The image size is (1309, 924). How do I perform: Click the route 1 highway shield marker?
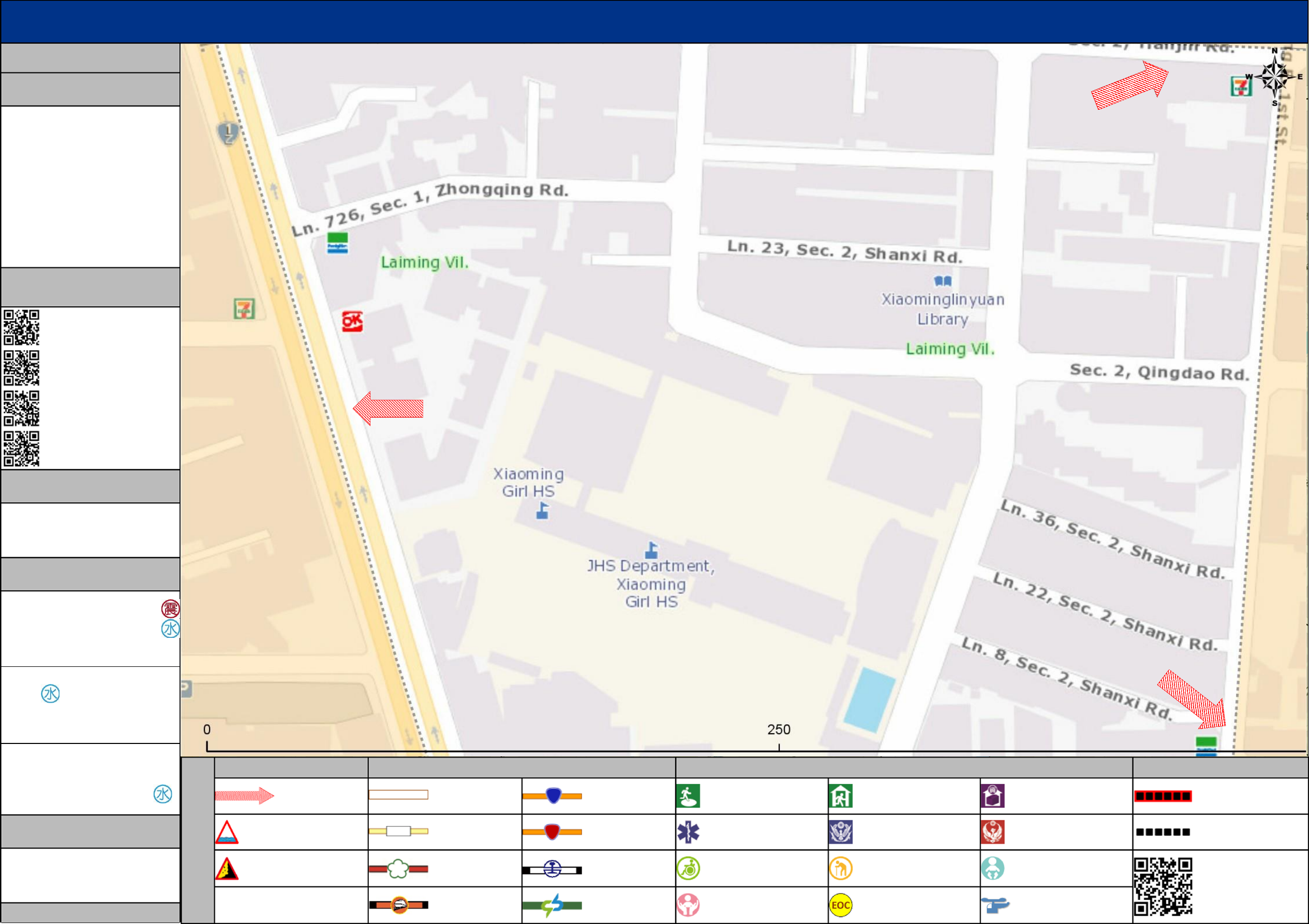(x=228, y=133)
